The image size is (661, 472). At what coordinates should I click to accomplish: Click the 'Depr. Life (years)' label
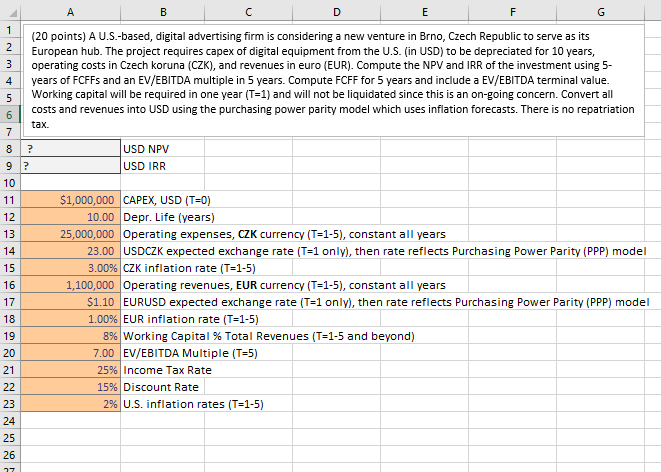click(x=169, y=217)
